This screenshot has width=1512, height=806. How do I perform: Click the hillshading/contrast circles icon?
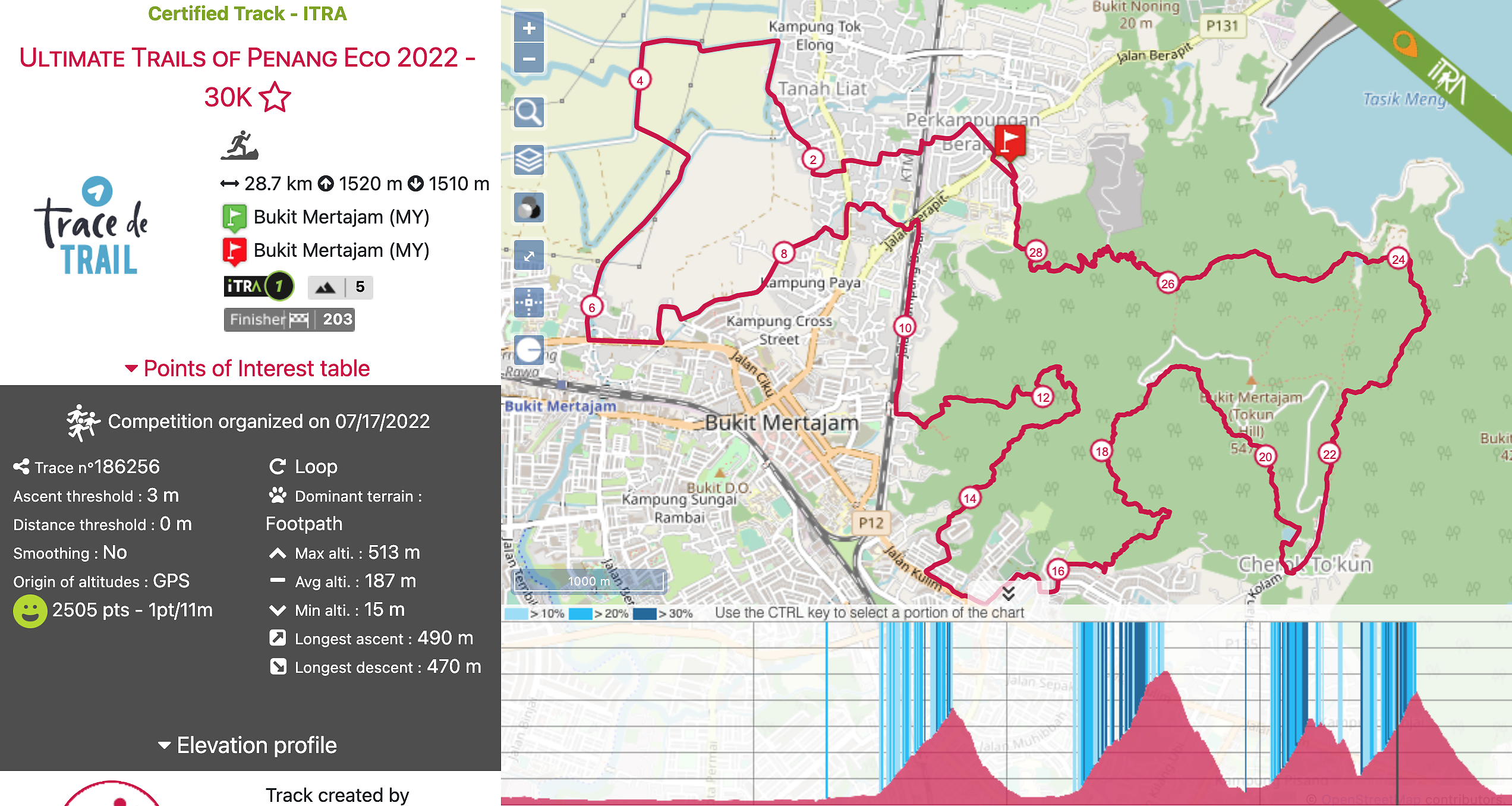click(528, 207)
